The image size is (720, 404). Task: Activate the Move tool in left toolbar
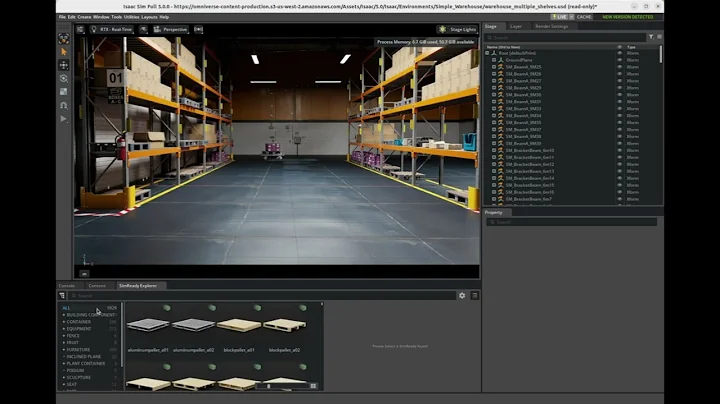click(x=64, y=65)
